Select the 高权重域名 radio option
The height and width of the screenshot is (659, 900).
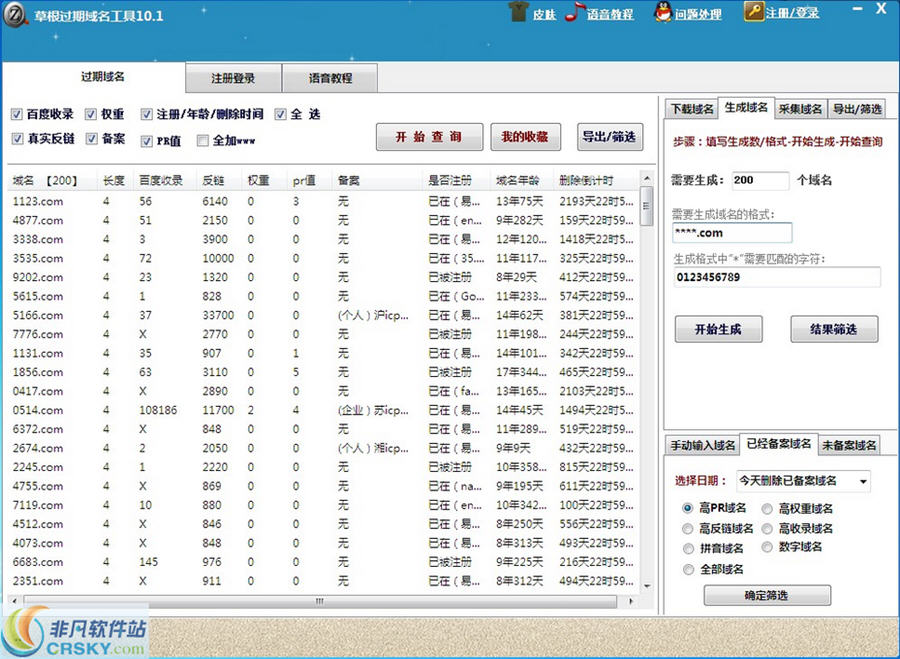(767, 509)
